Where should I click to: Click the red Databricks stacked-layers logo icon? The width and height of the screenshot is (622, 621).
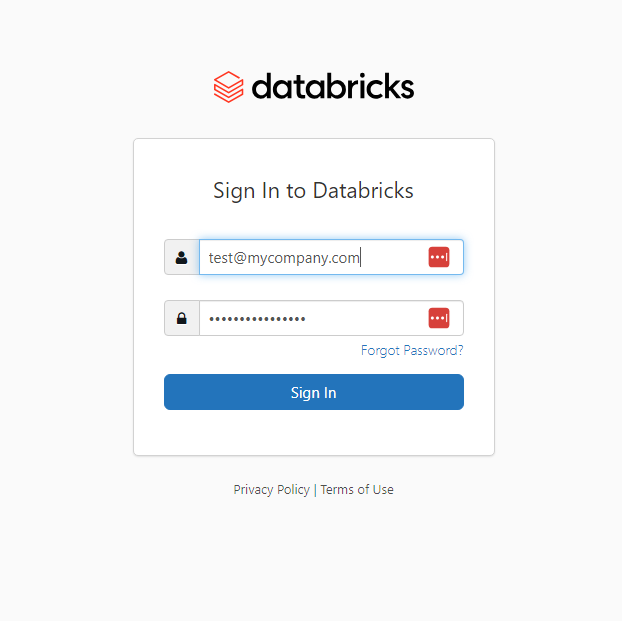click(228, 87)
